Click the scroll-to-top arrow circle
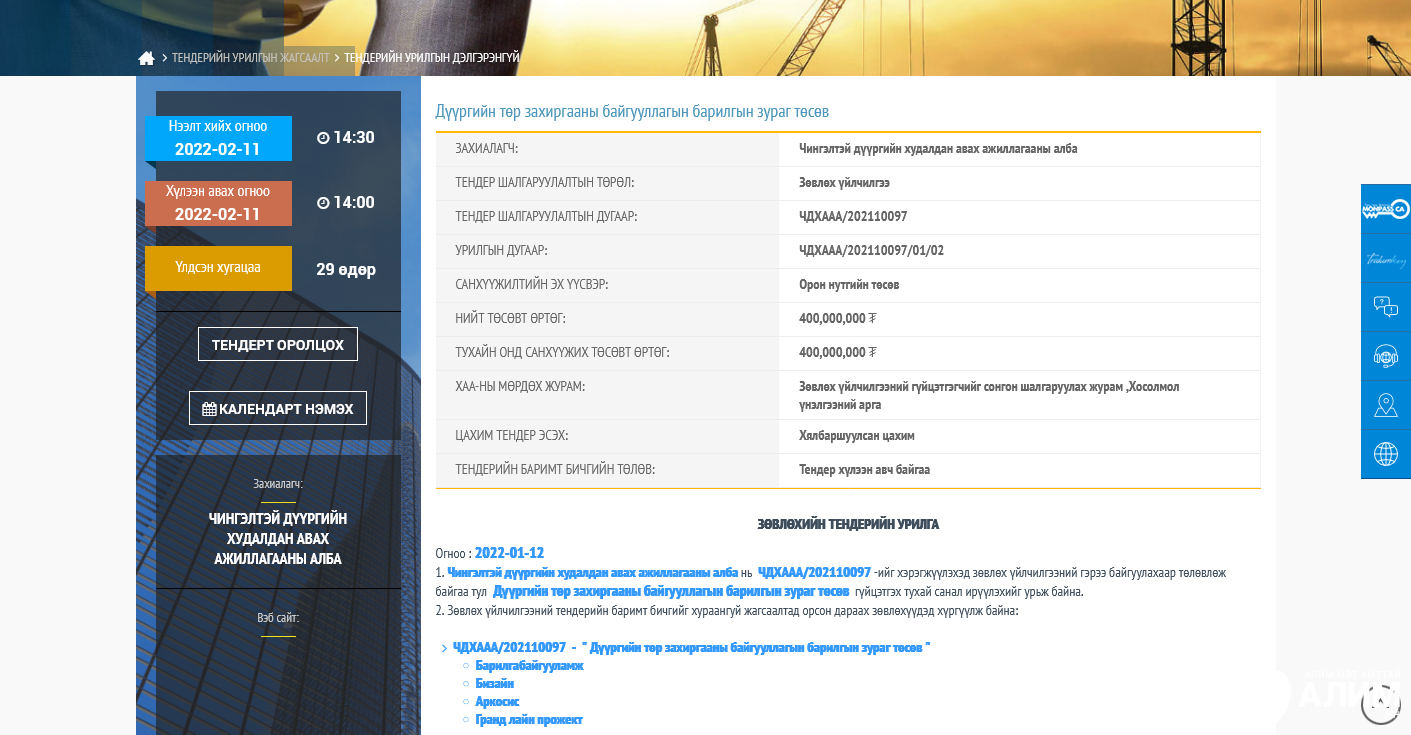 pyautogui.click(x=1381, y=704)
